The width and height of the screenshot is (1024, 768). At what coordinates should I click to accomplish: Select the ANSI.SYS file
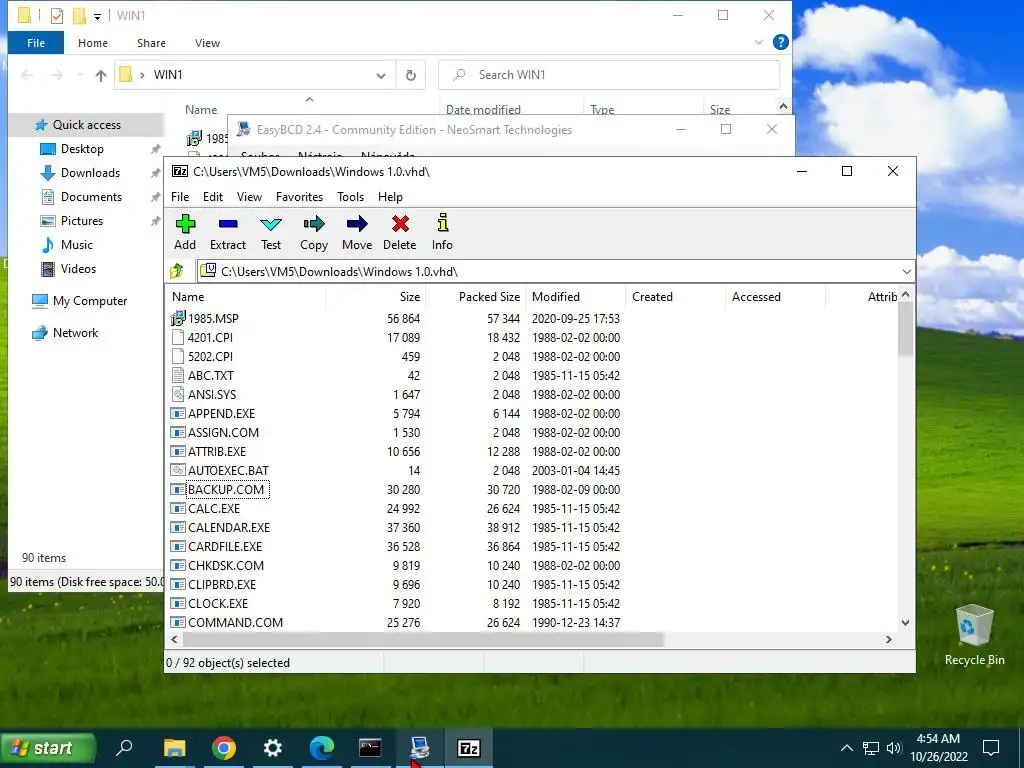click(x=212, y=394)
